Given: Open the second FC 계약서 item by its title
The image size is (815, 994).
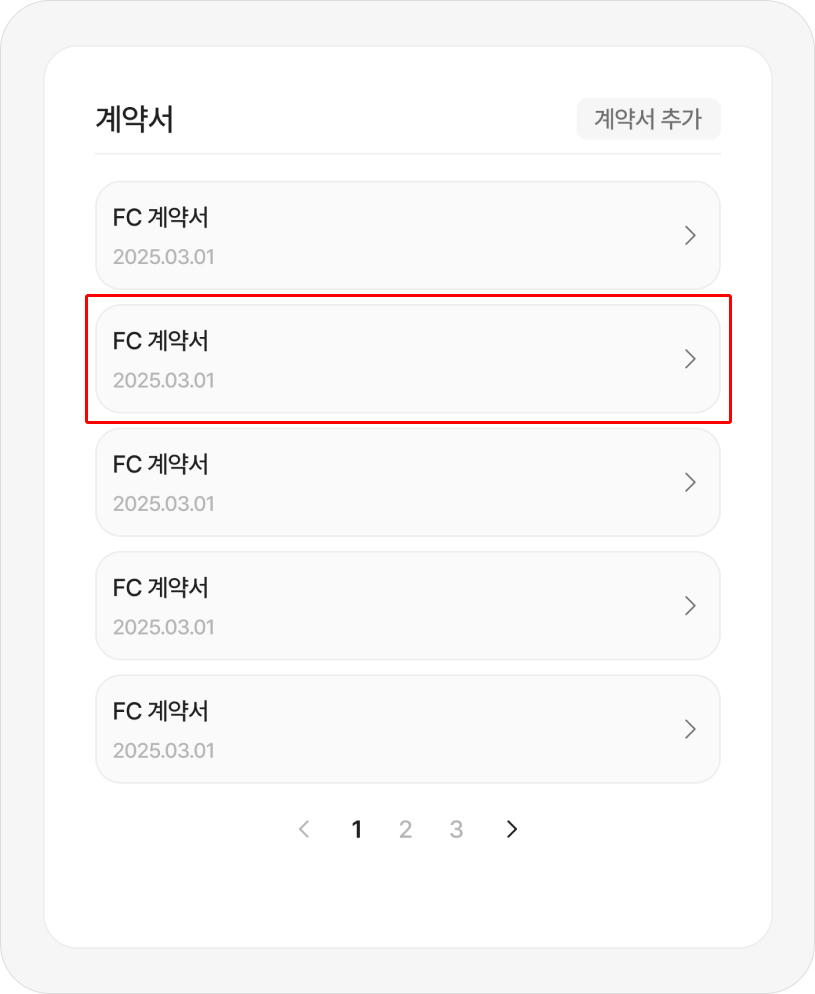Looking at the screenshot, I should (161, 341).
